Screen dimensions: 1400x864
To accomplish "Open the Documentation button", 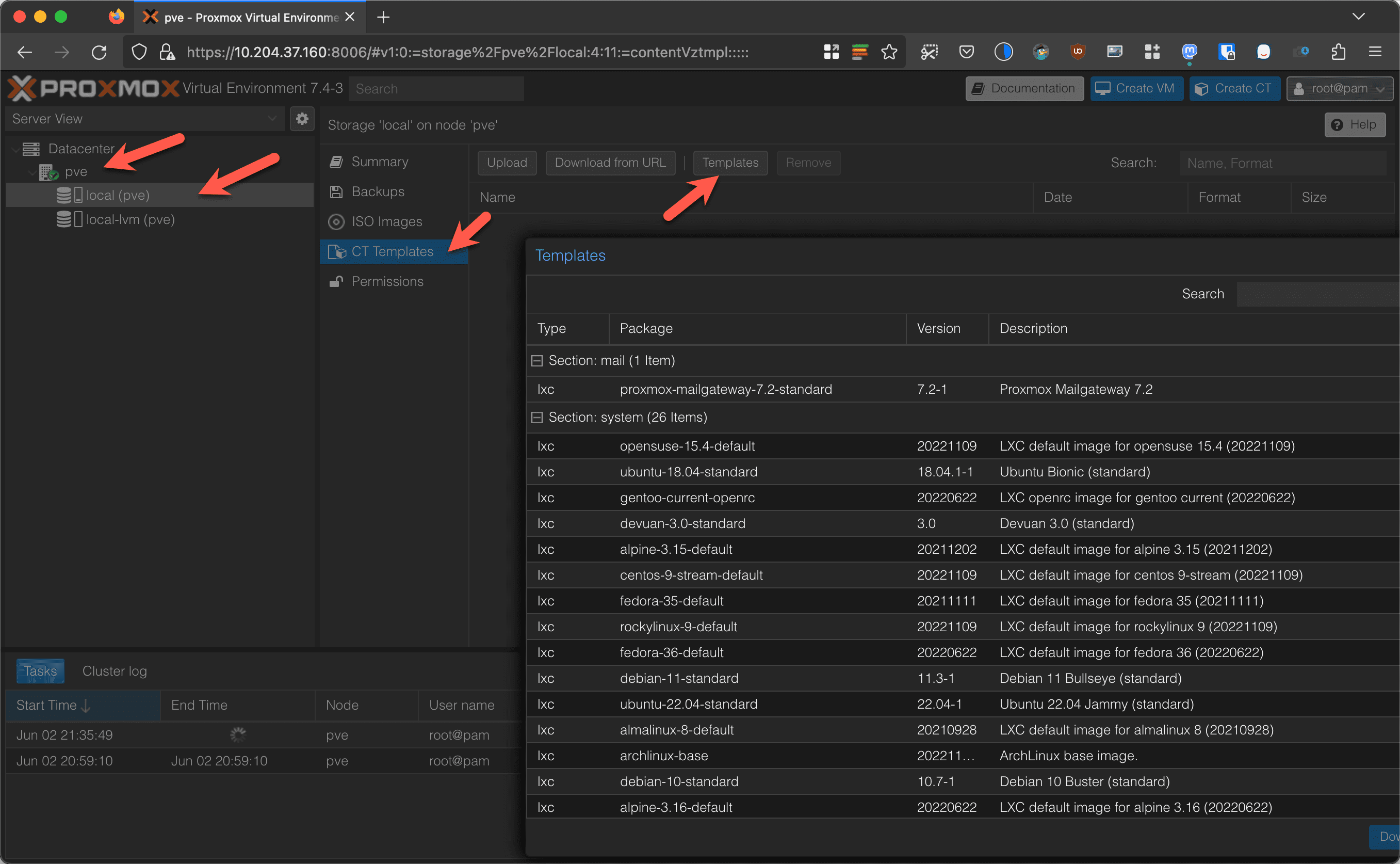I will click(x=1024, y=89).
